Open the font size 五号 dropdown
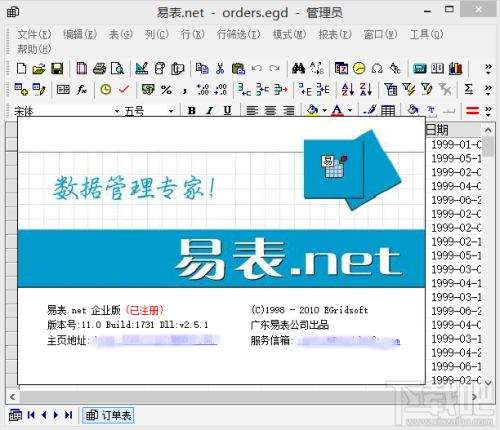The height and width of the screenshot is (430, 500). pyautogui.click(x=171, y=111)
